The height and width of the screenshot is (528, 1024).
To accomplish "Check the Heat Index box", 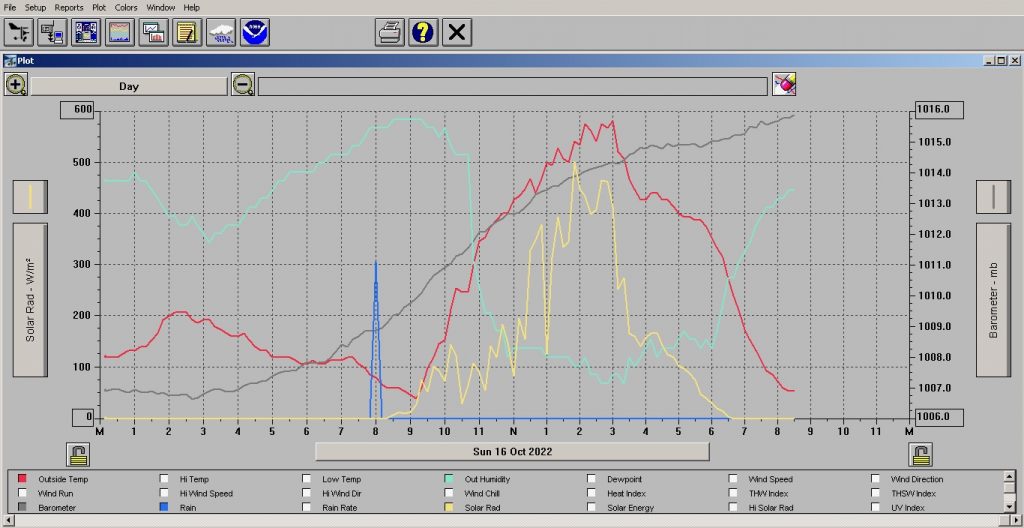I will 592,493.
